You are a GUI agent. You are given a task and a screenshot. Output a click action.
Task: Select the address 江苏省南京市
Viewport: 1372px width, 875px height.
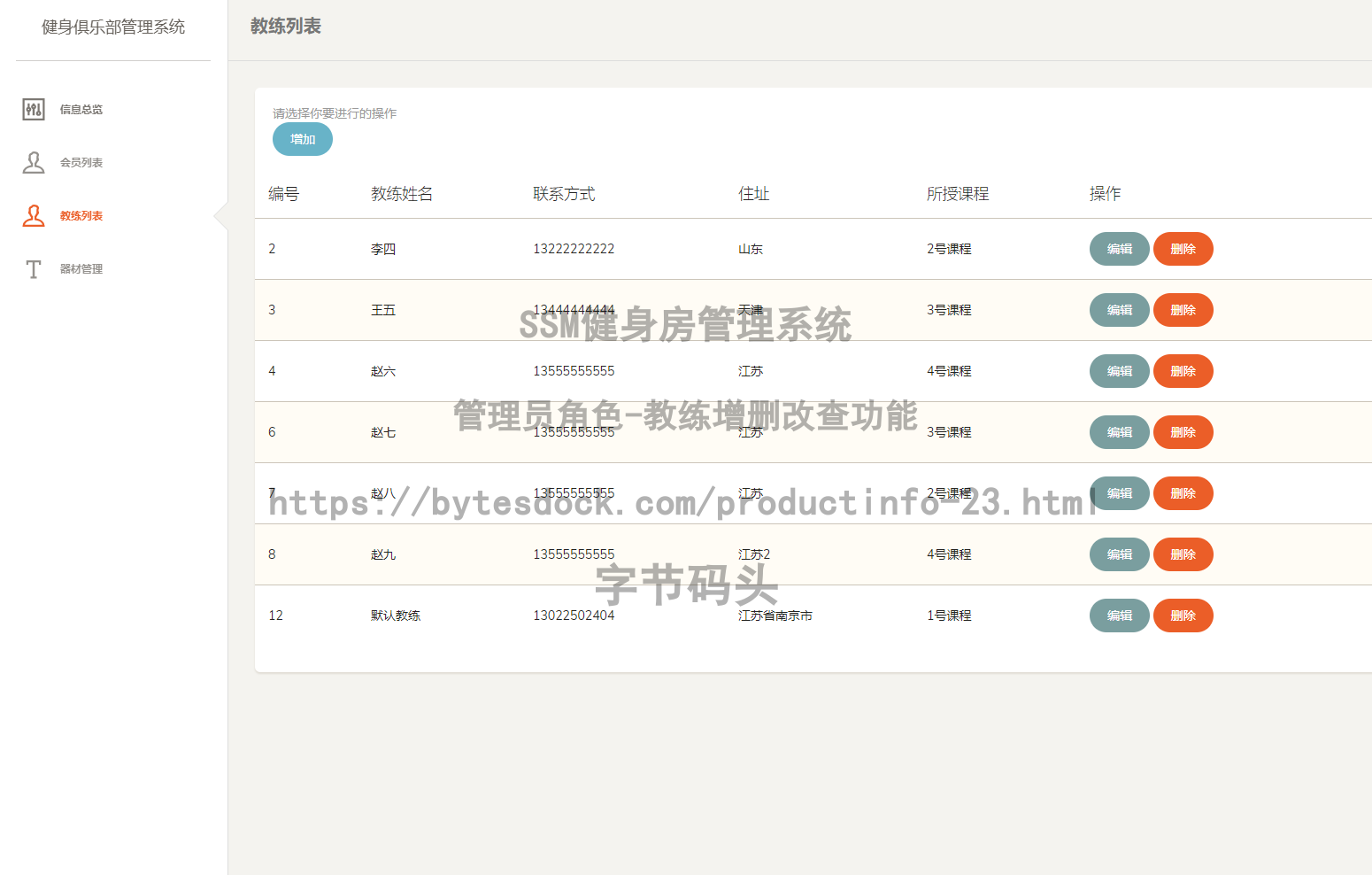pyautogui.click(x=775, y=616)
